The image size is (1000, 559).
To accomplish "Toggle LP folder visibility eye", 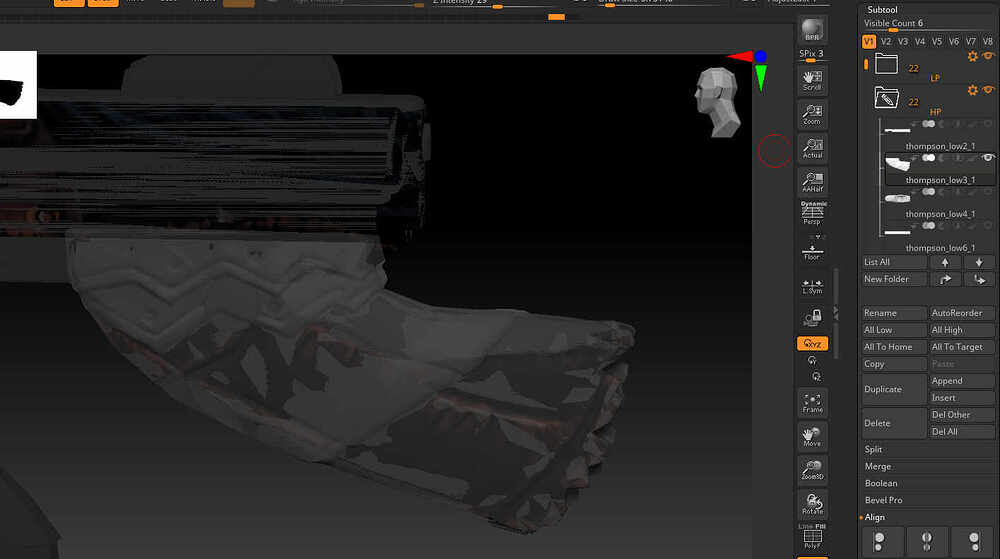I will pyautogui.click(x=988, y=55).
